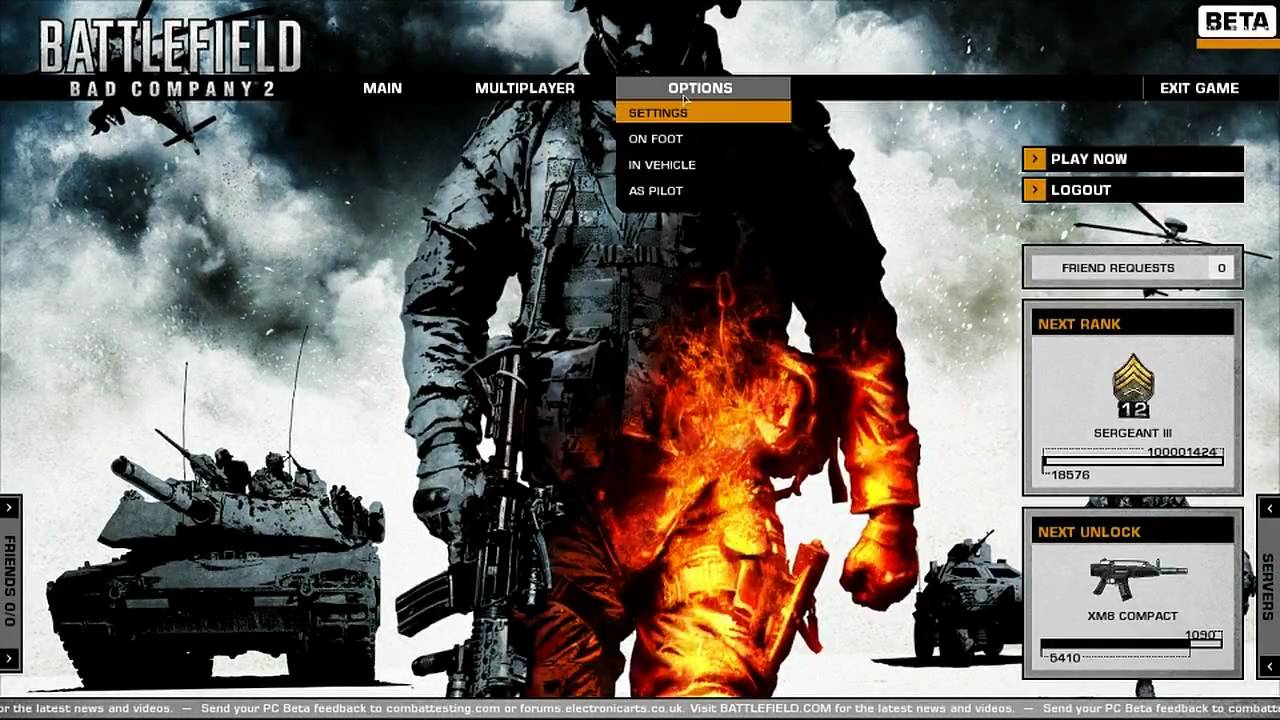Expand FRIENDS sidebar using top arrow

tap(9, 508)
